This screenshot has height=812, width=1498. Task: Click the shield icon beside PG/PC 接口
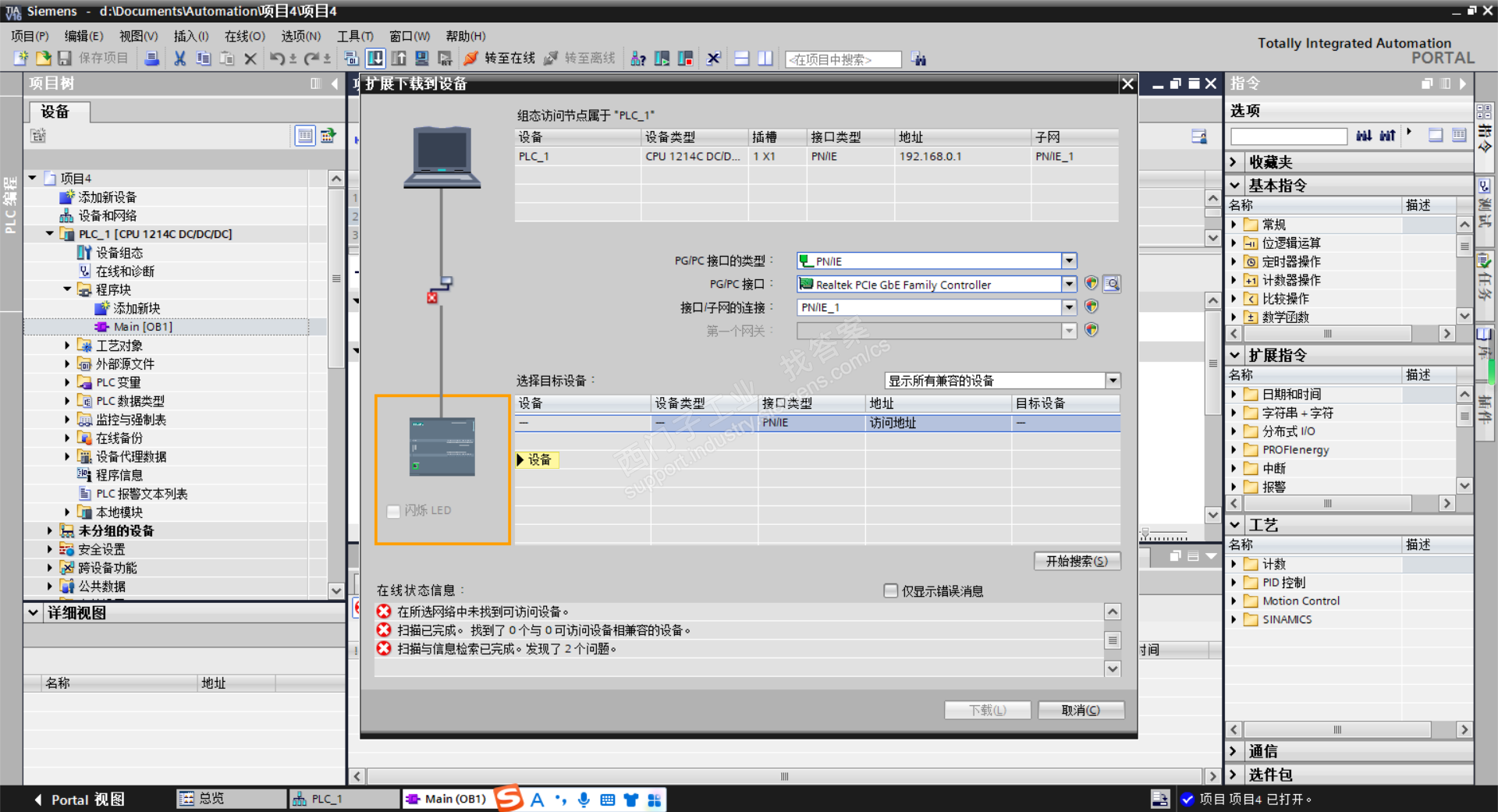(x=1092, y=284)
